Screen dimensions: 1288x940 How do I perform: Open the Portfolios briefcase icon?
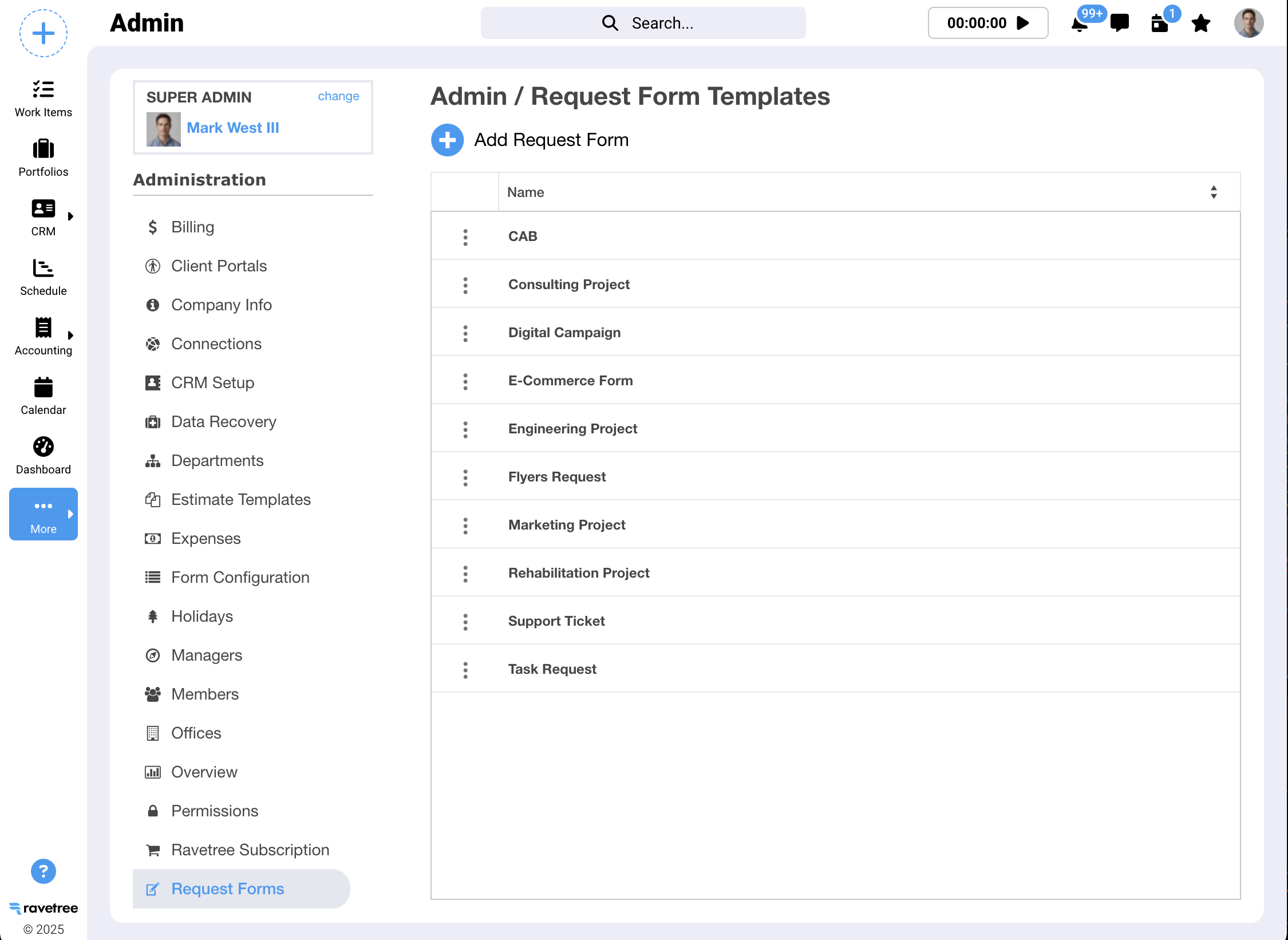click(x=44, y=149)
